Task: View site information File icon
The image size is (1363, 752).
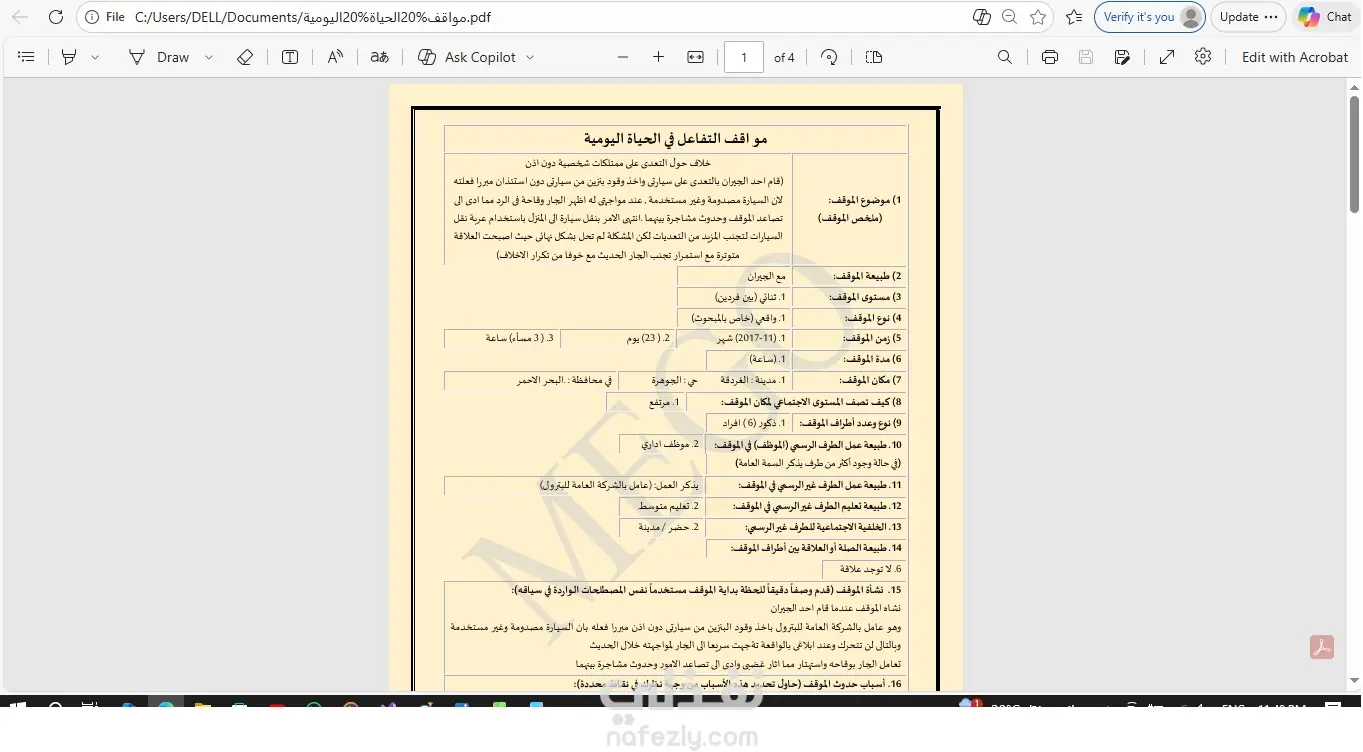Action: point(104,17)
